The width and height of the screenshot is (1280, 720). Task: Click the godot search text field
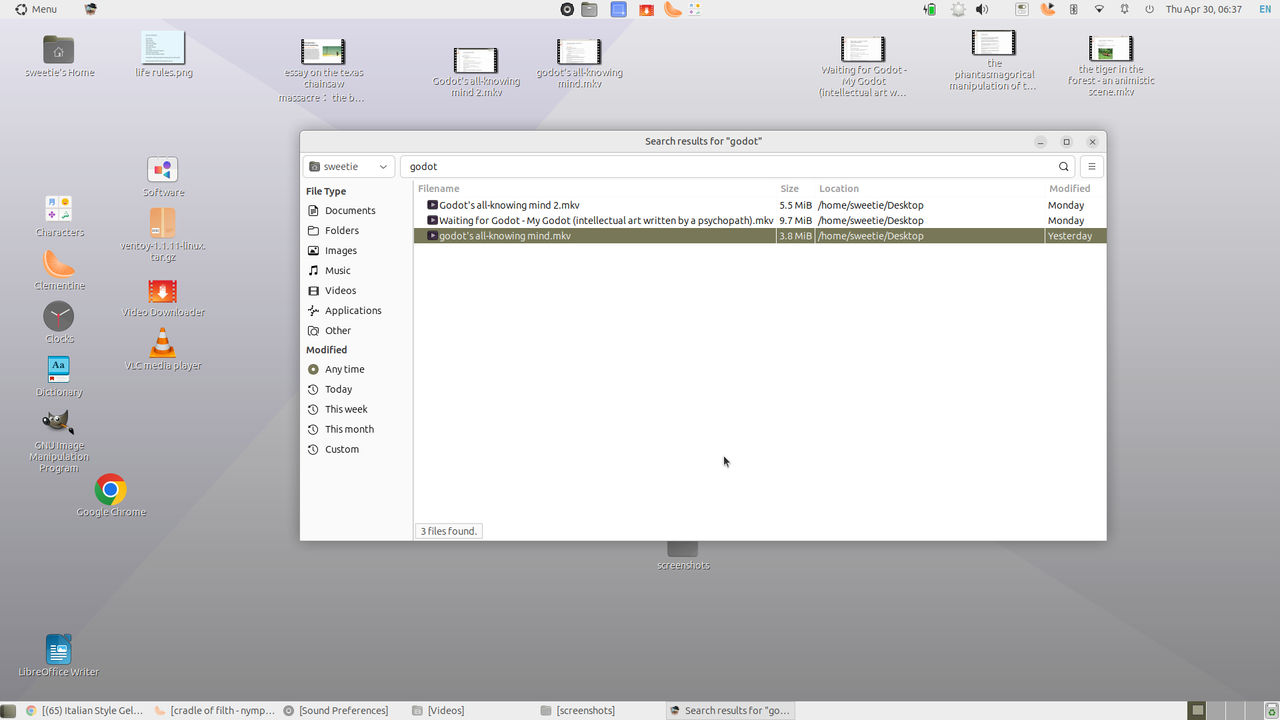pos(728,167)
